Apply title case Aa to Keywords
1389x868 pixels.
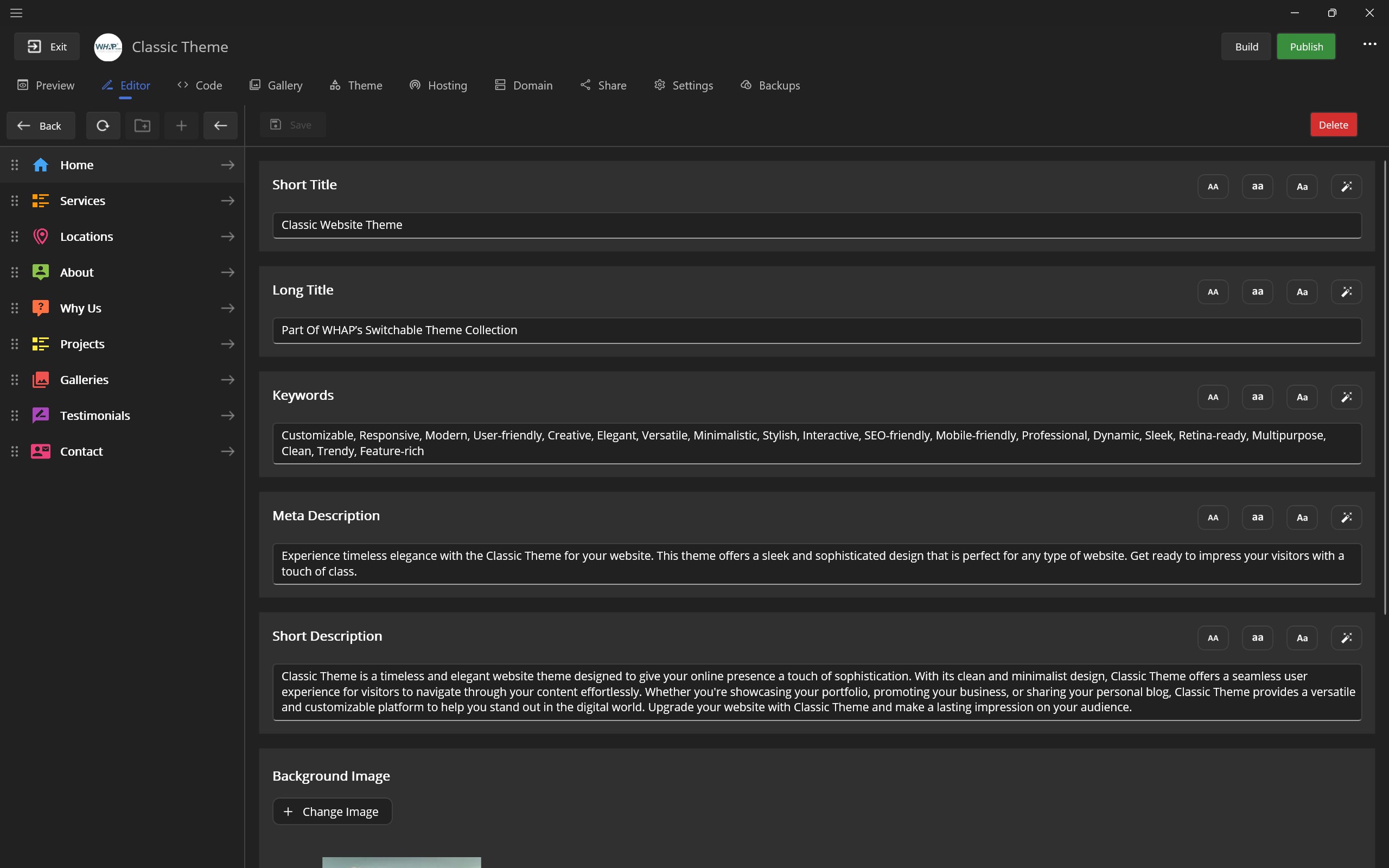click(x=1302, y=397)
